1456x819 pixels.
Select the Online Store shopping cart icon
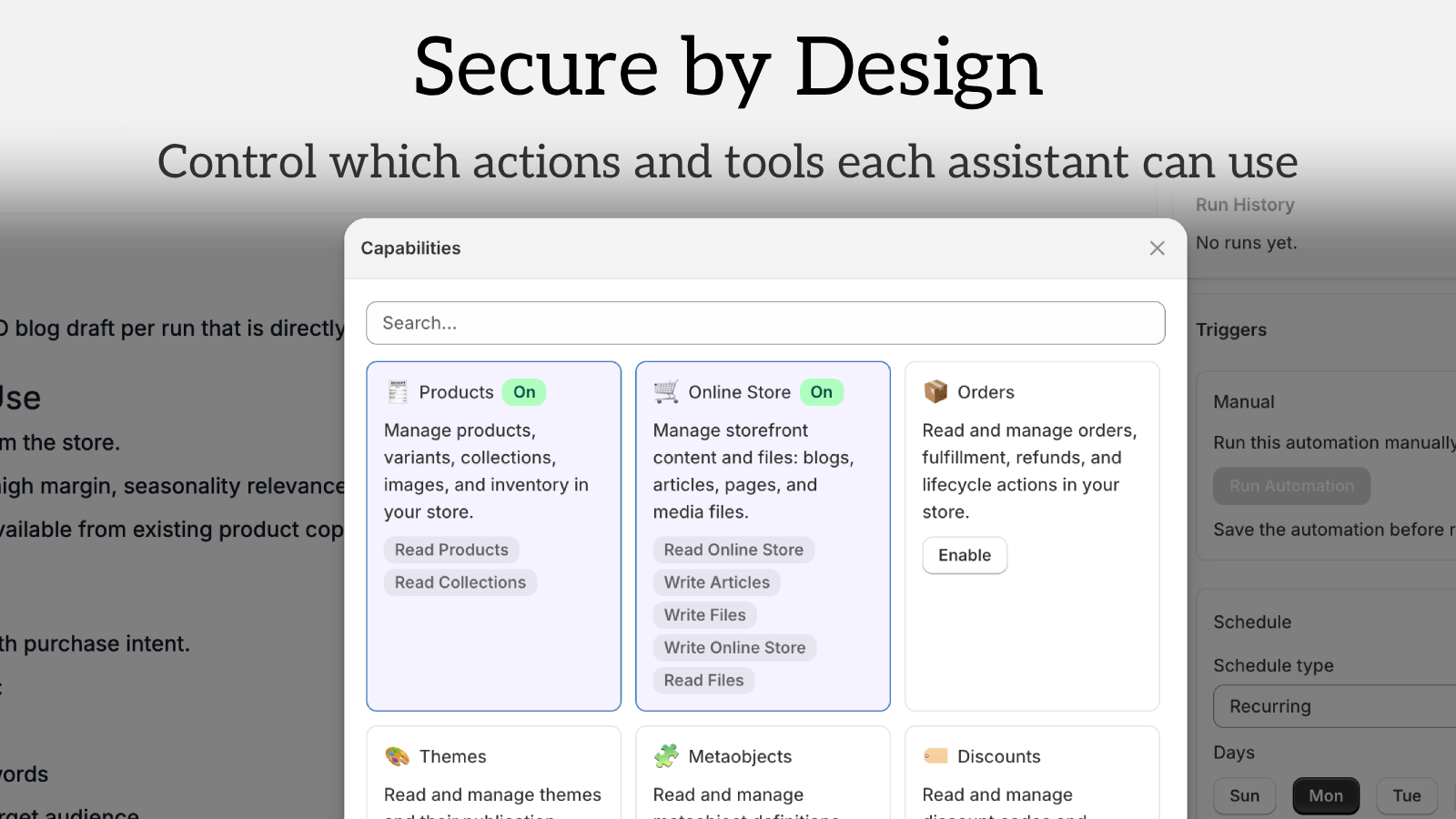666,391
